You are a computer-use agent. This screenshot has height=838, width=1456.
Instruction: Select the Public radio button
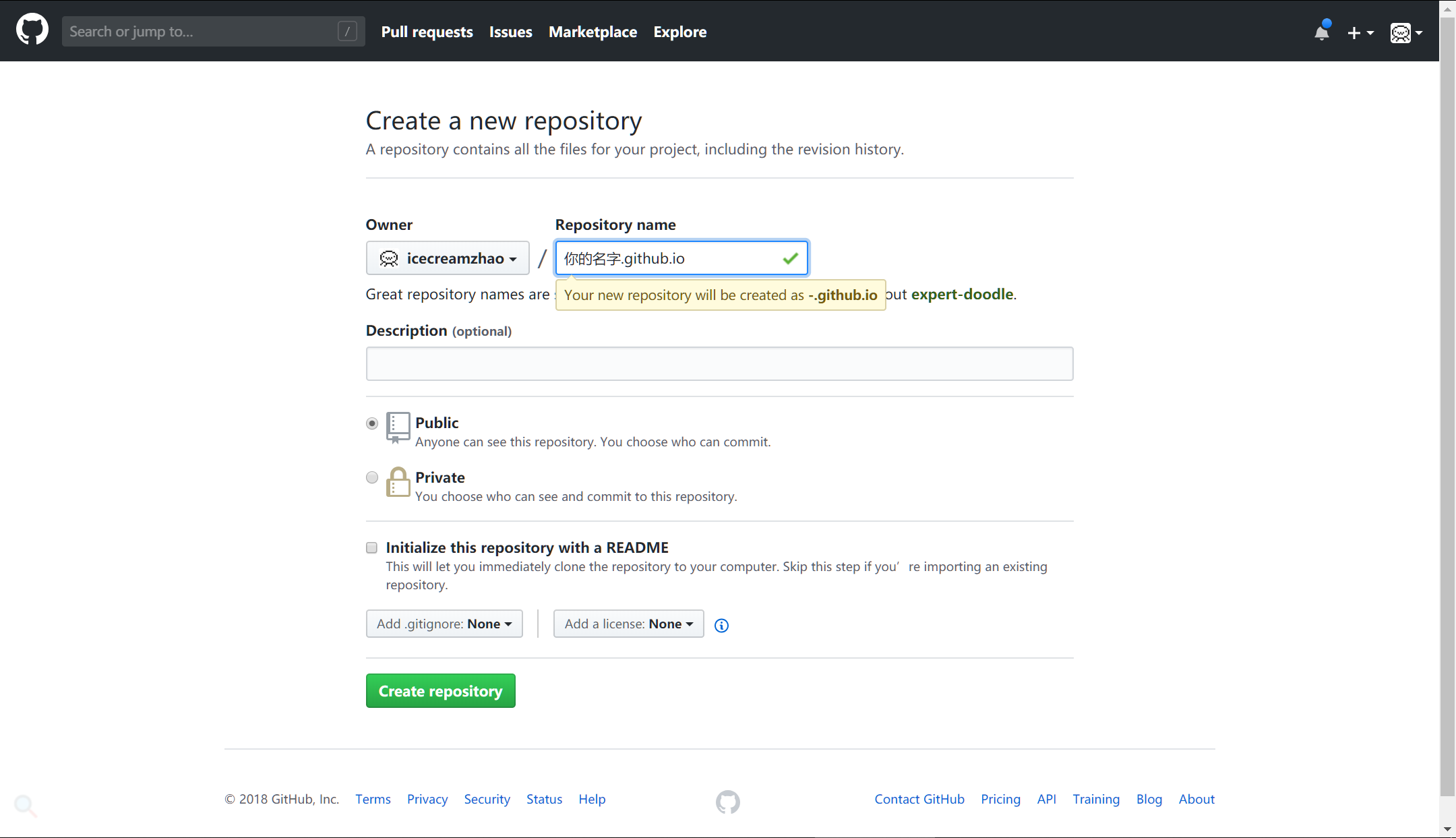pos(371,422)
